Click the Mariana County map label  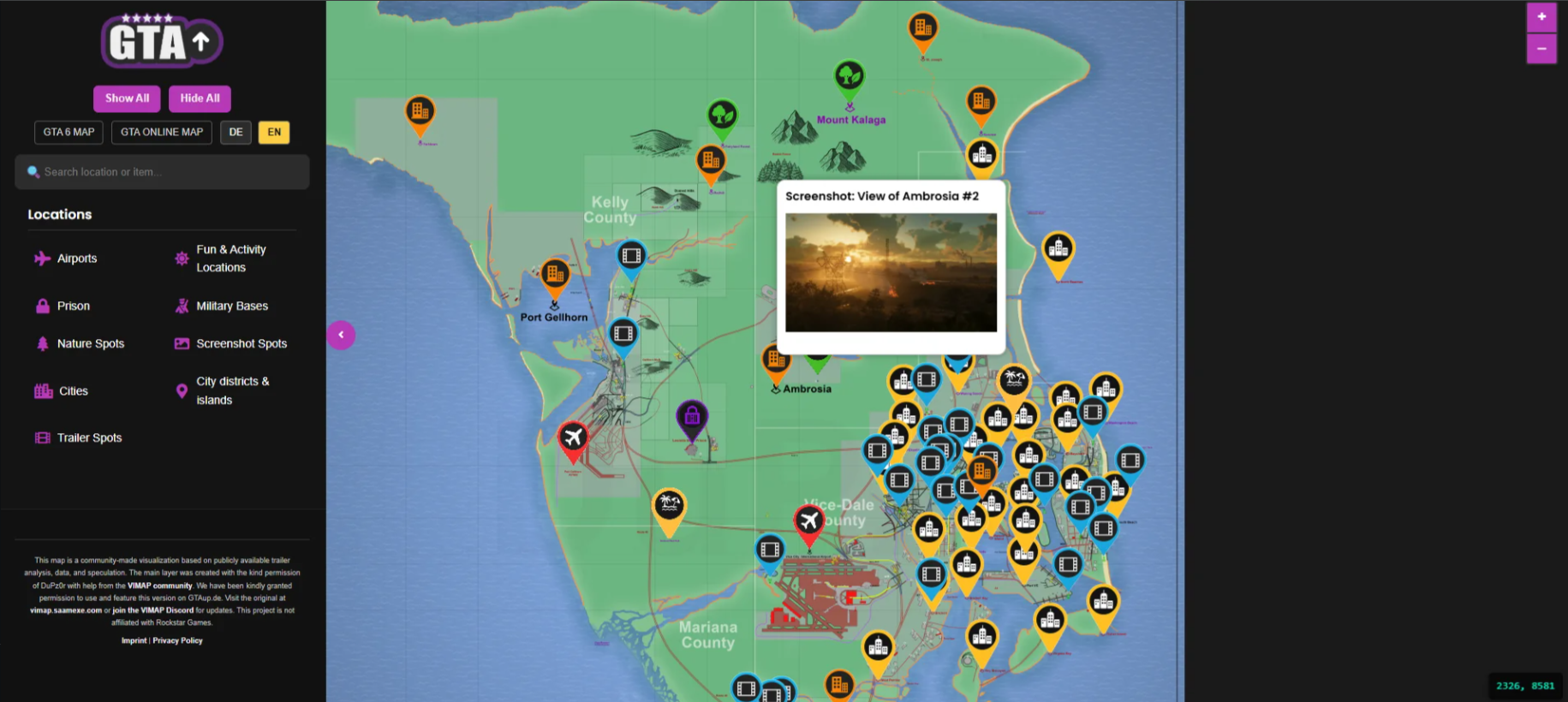tap(708, 635)
